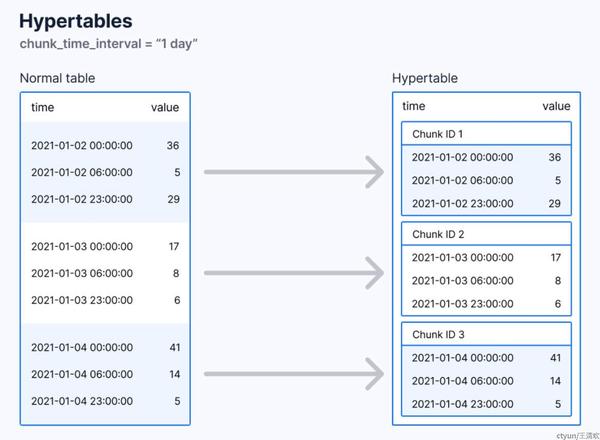
Task: Click the value column header in the Hypertable
Action: click(556, 106)
